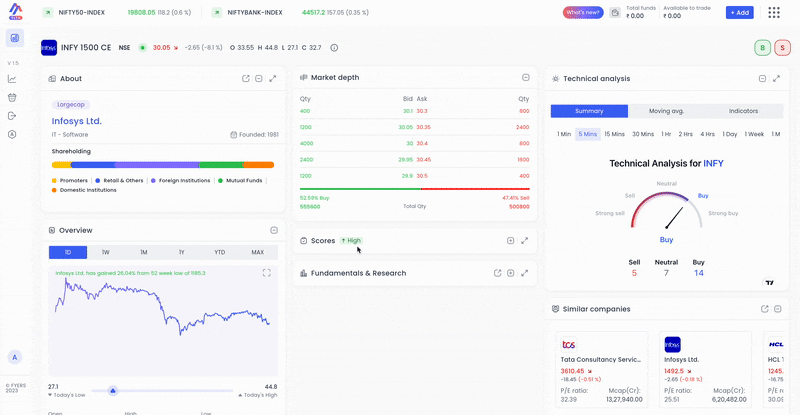This screenshot has height=415, width=800.
Task: Open the info icon beside OHLC values
Action: coord(334,47)
